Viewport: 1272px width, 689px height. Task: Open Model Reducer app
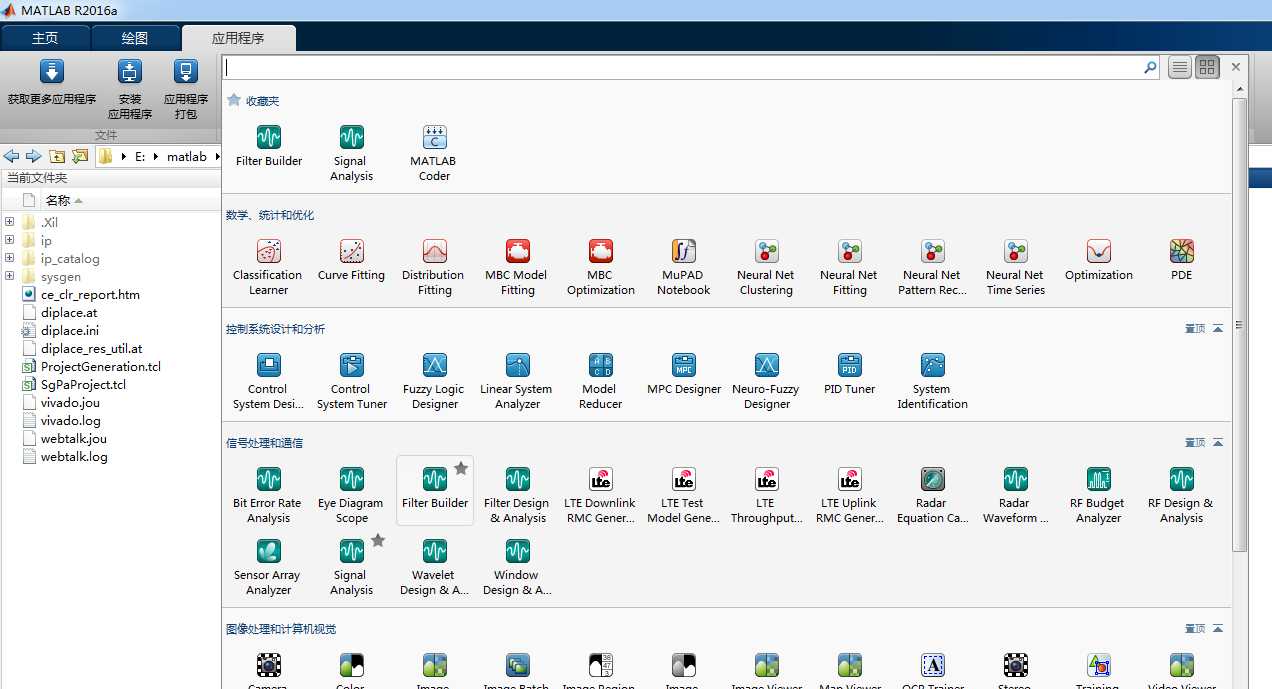click(601, 381)
